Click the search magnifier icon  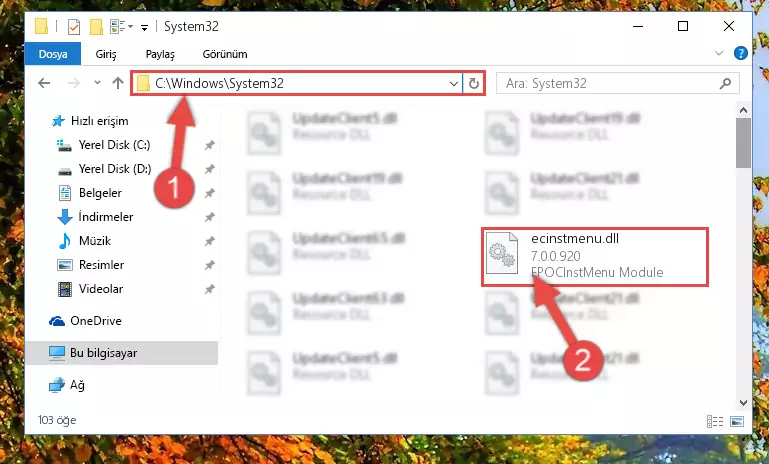pos(725,83)
